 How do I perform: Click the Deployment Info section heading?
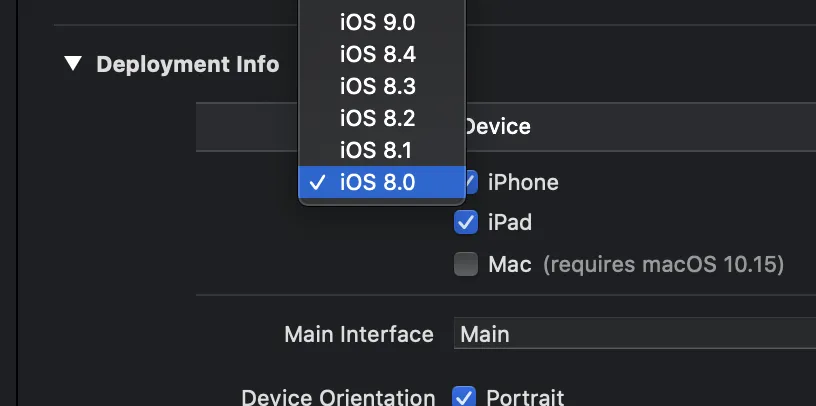(x=187, y=64)
